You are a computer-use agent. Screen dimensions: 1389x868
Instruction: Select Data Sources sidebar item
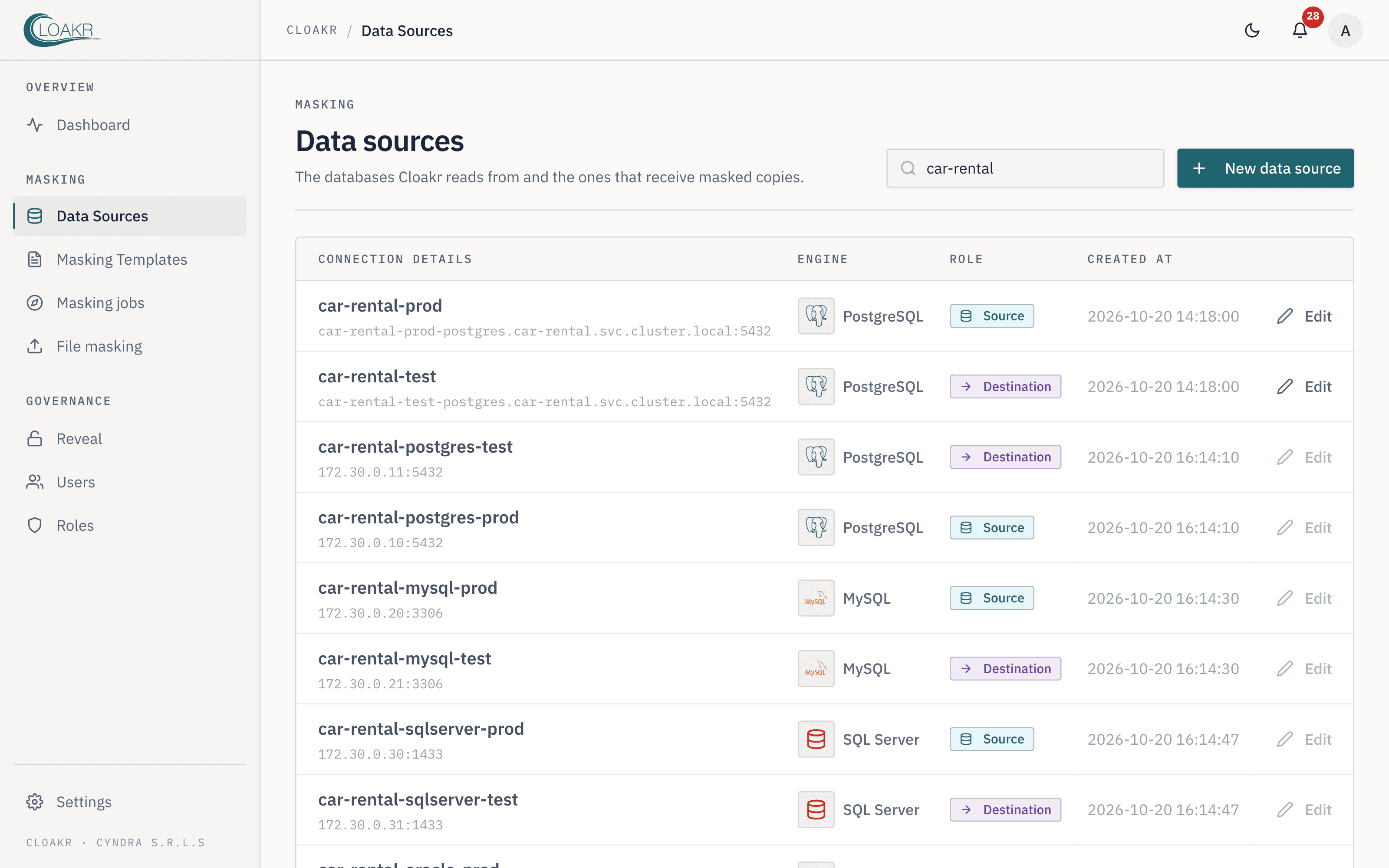coord(130,216)
